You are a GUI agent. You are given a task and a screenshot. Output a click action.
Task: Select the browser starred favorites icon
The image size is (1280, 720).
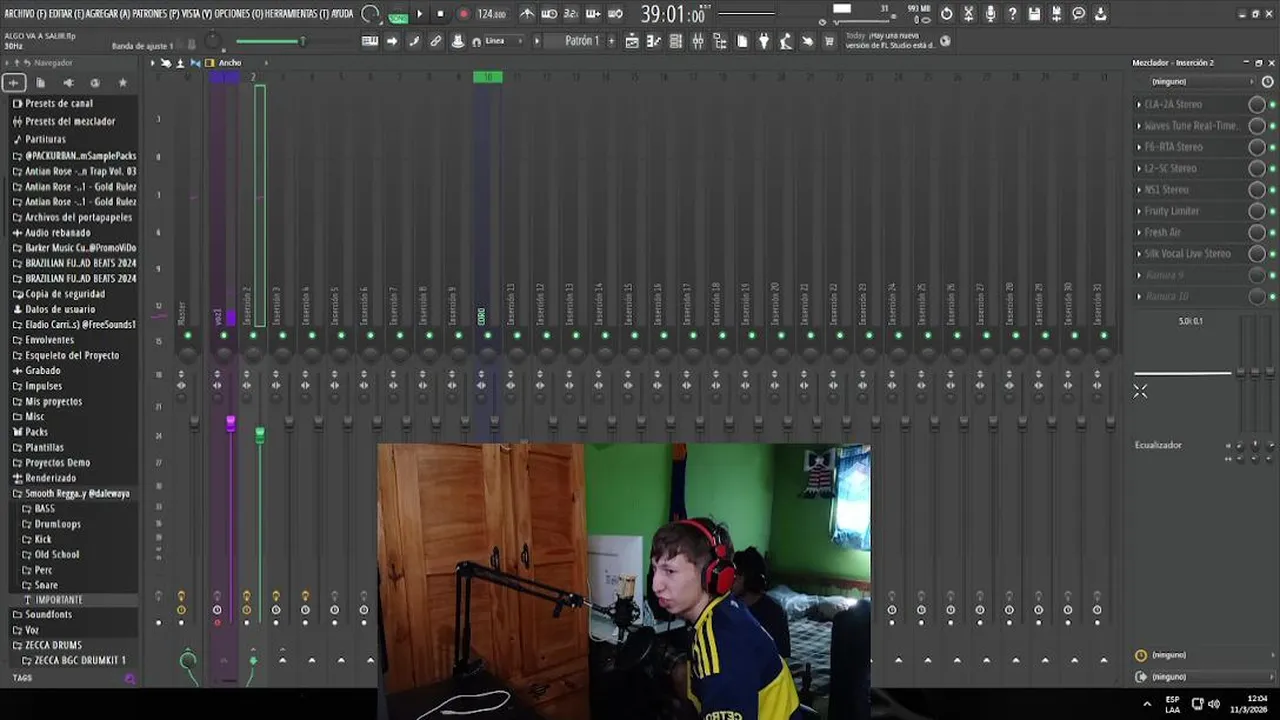point(123,83)
